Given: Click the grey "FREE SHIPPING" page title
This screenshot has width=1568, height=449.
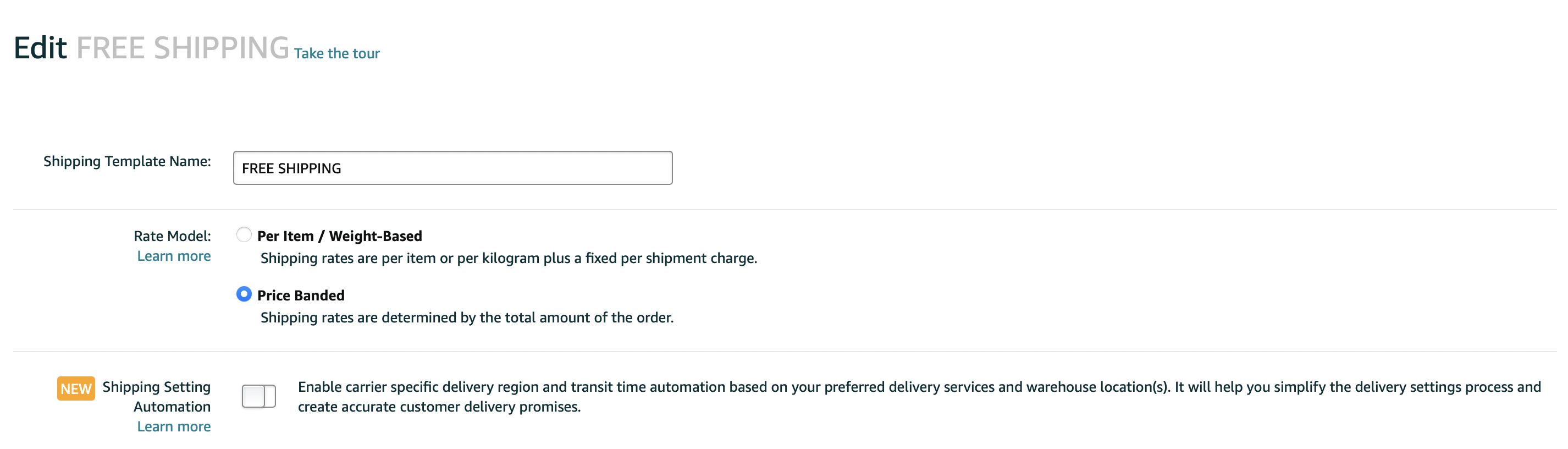Looking at the screenshot, I should [182, 47].
